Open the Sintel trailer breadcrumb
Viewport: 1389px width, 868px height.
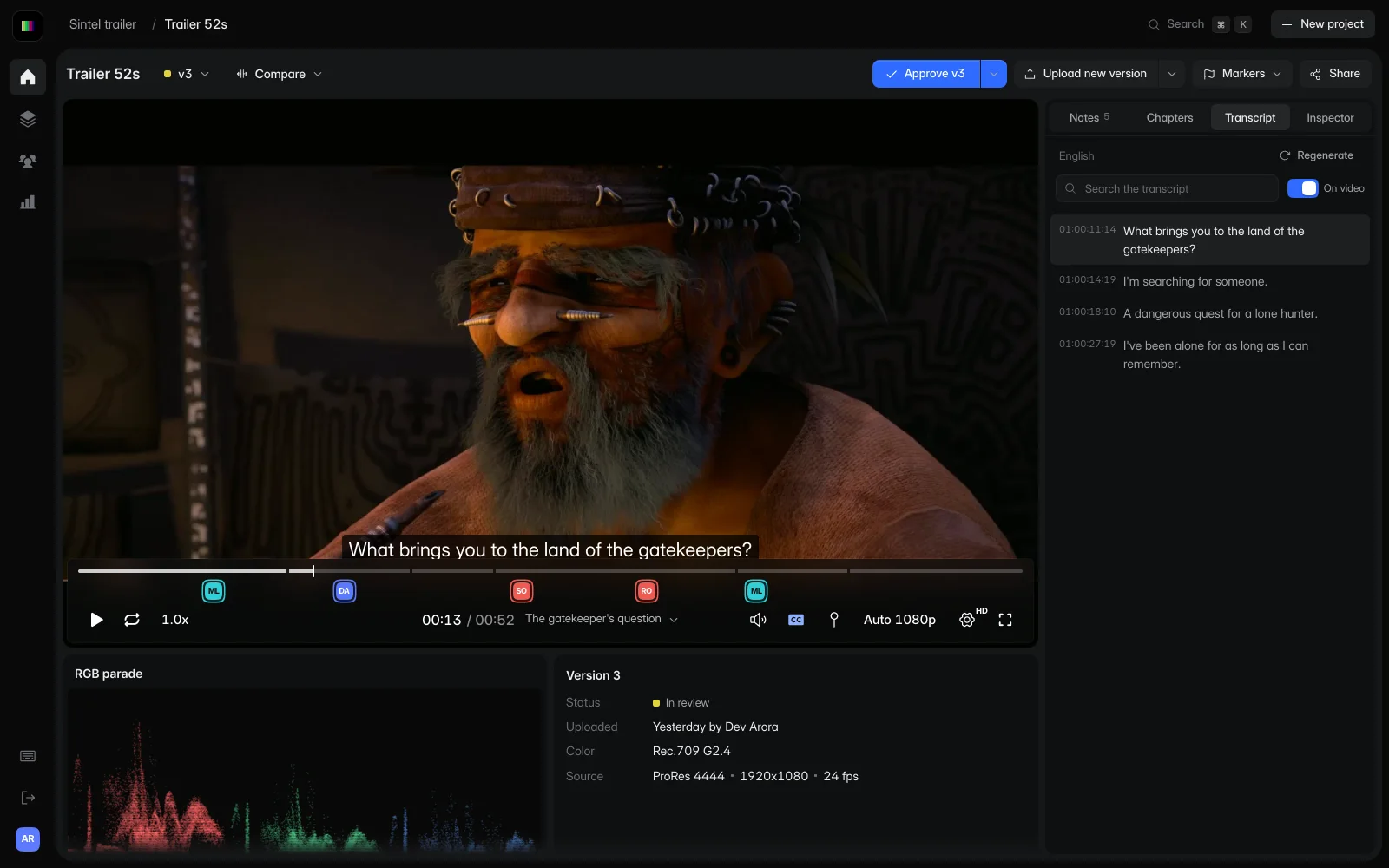102,24
